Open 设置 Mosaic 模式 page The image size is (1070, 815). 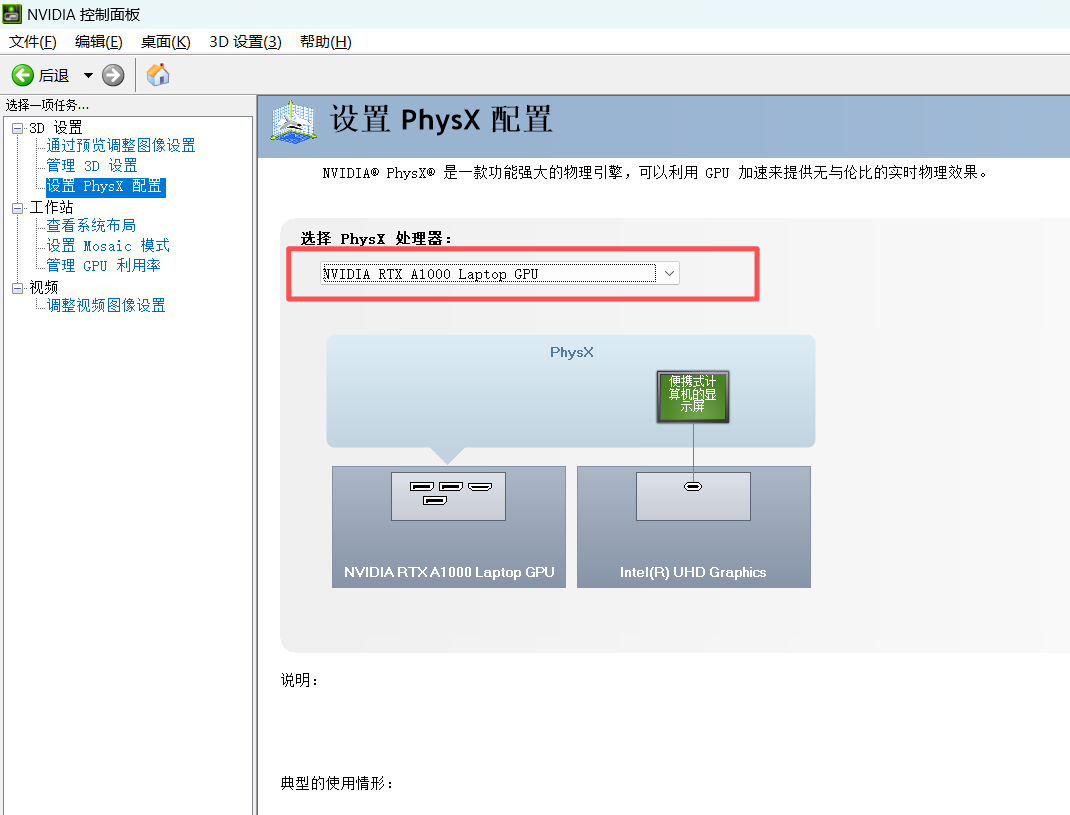(x=108, y=246)
